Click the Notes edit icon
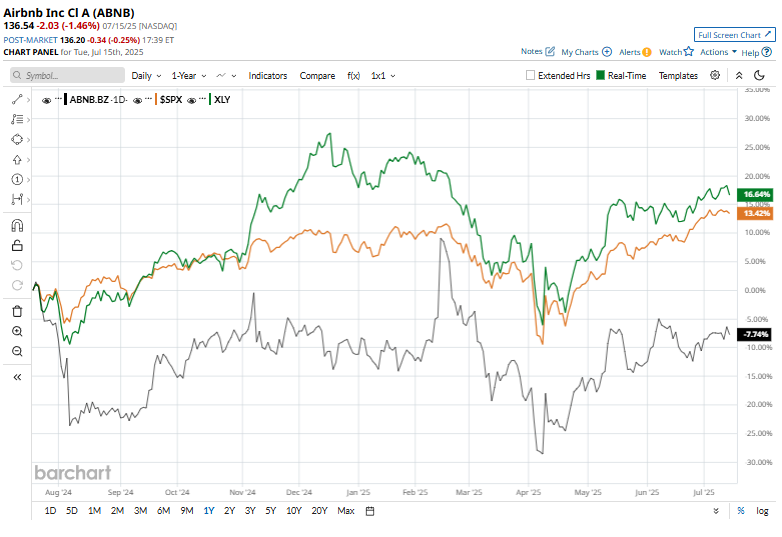The width and height of the screenshot is (782, 537). tap(550, 51)
